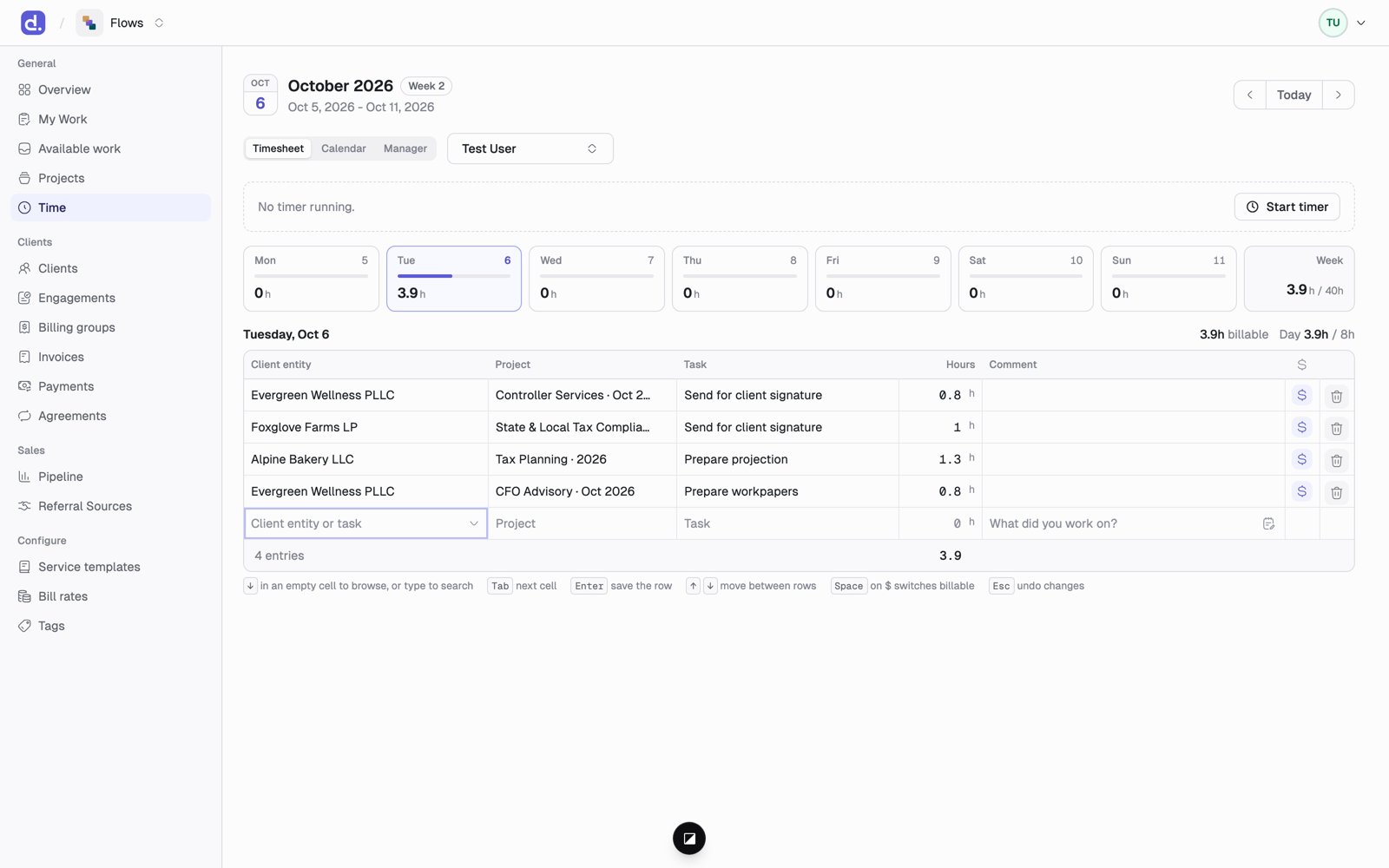This screenshot has width=1389, height=868.
Task: Select the Mon 5 day card
Action: [311, 279]
